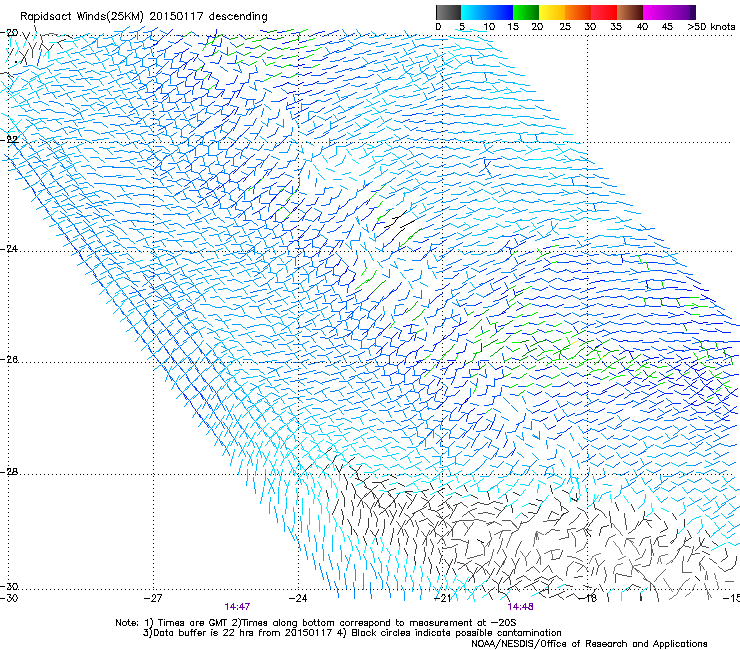Click the dark purple 45-50 knots legend swatch
This screenshot has width=740, height=650.
(682, 12)
